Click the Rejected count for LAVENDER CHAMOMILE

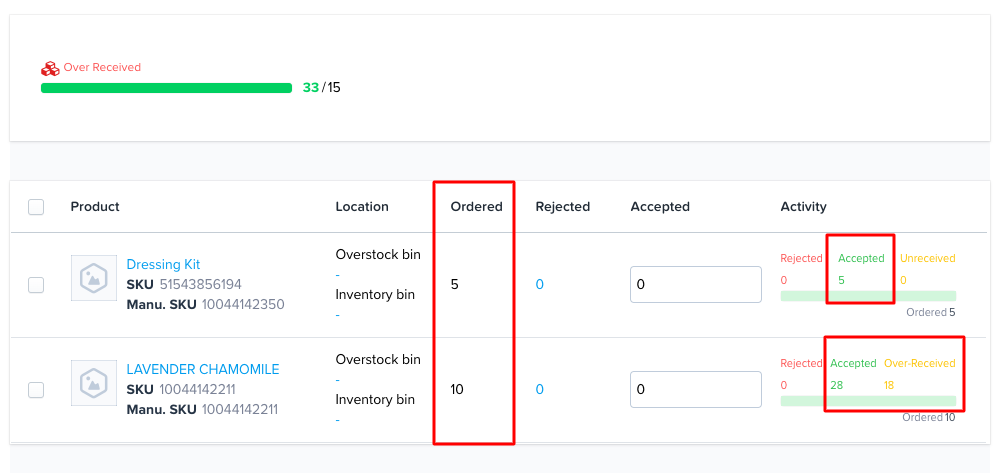pyautogui.click(x=539, y=390)
